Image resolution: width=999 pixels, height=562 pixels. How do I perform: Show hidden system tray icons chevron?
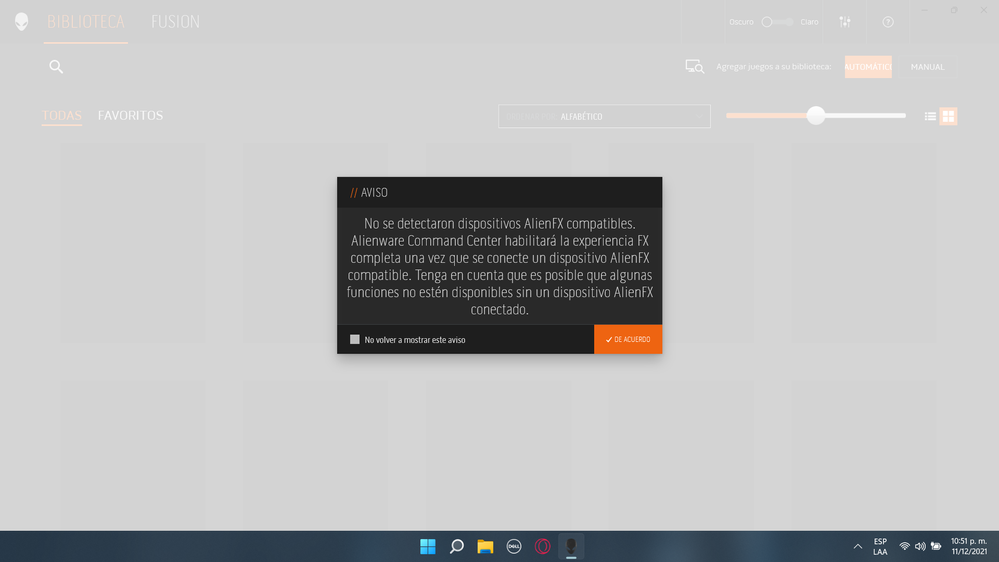[x=857, y=546]
